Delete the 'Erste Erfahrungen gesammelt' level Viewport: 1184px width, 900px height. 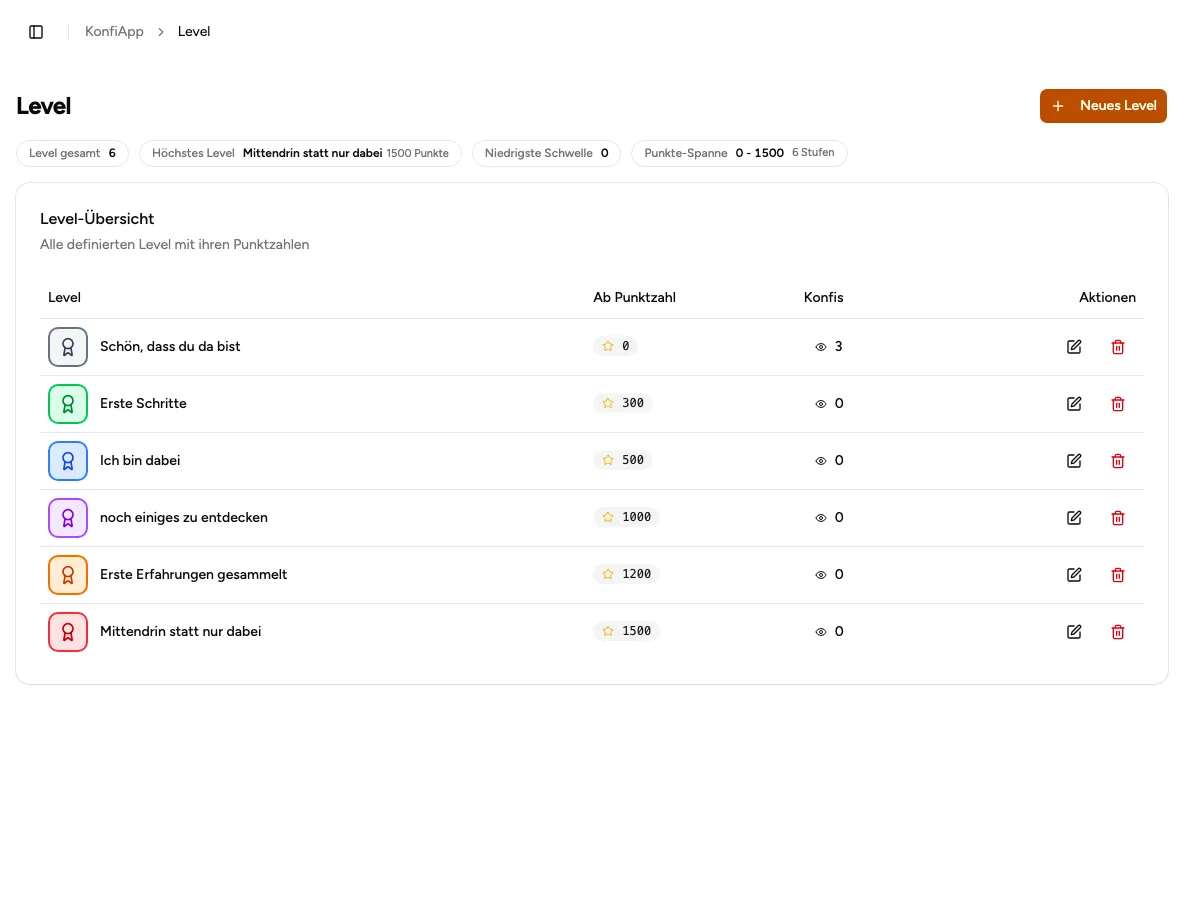pyautogui.click(x=1118, y=575)
